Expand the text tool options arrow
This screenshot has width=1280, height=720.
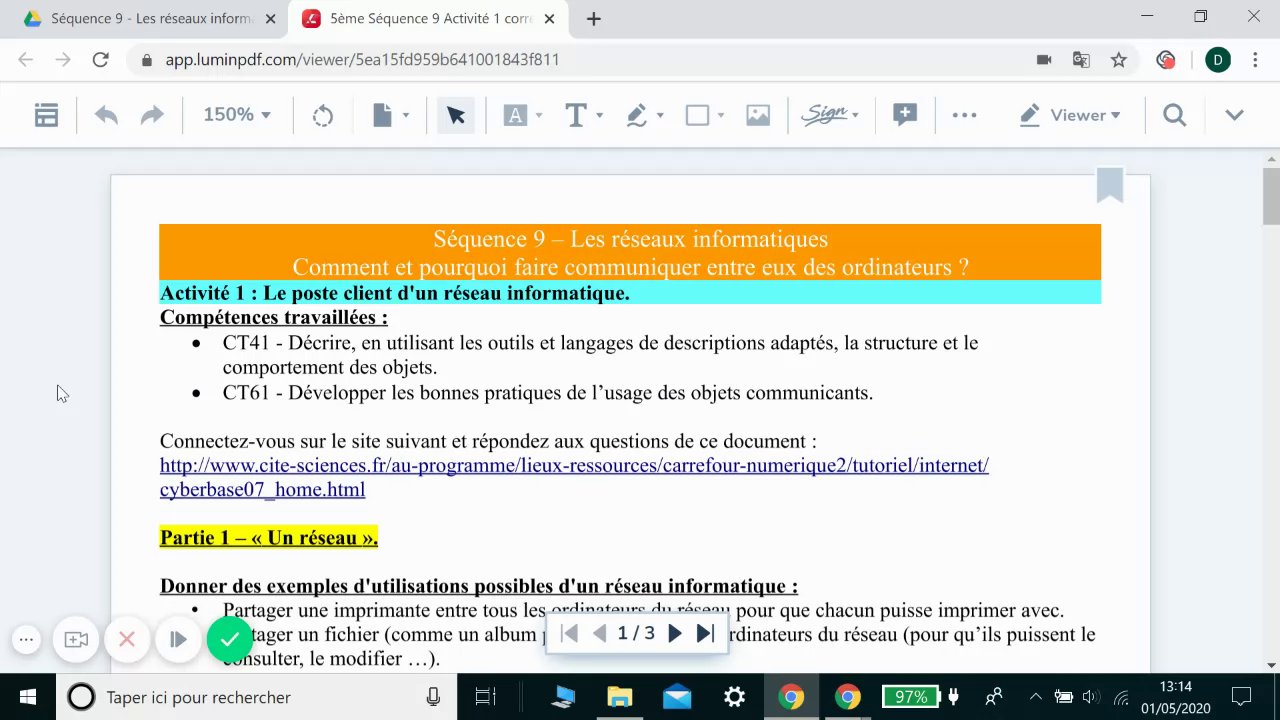(x=599, y=116)
